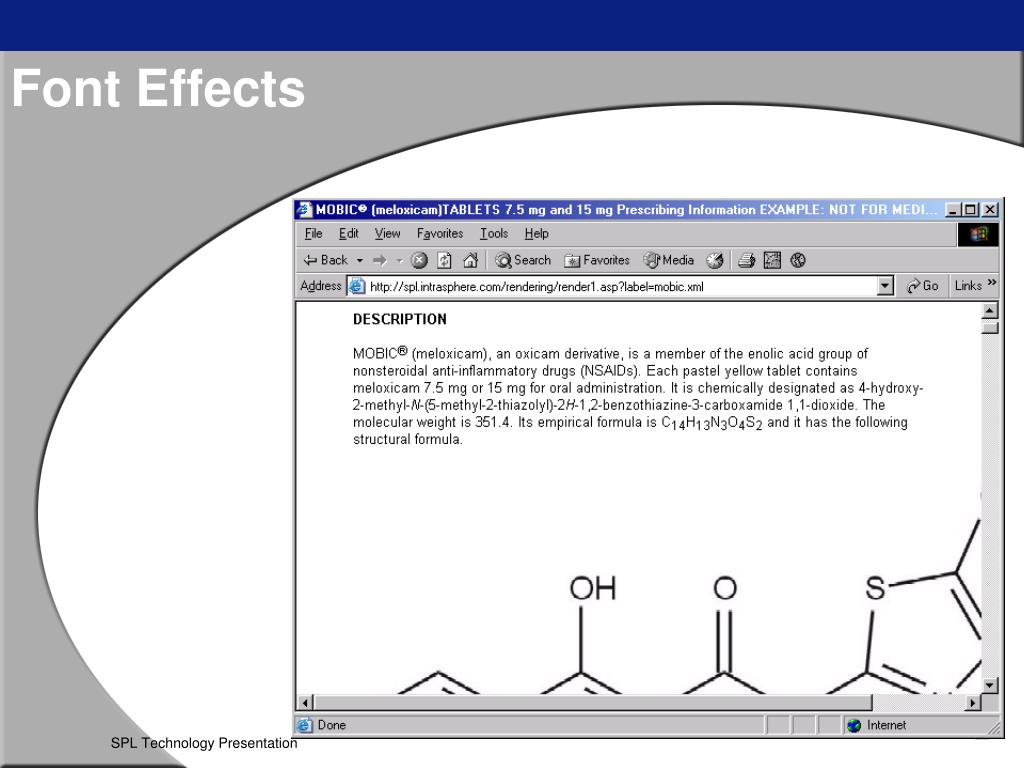The width and height of the screenshot is (1024, 768).
Task: Click the "351.4" molecular weight value
Action: 493,422
